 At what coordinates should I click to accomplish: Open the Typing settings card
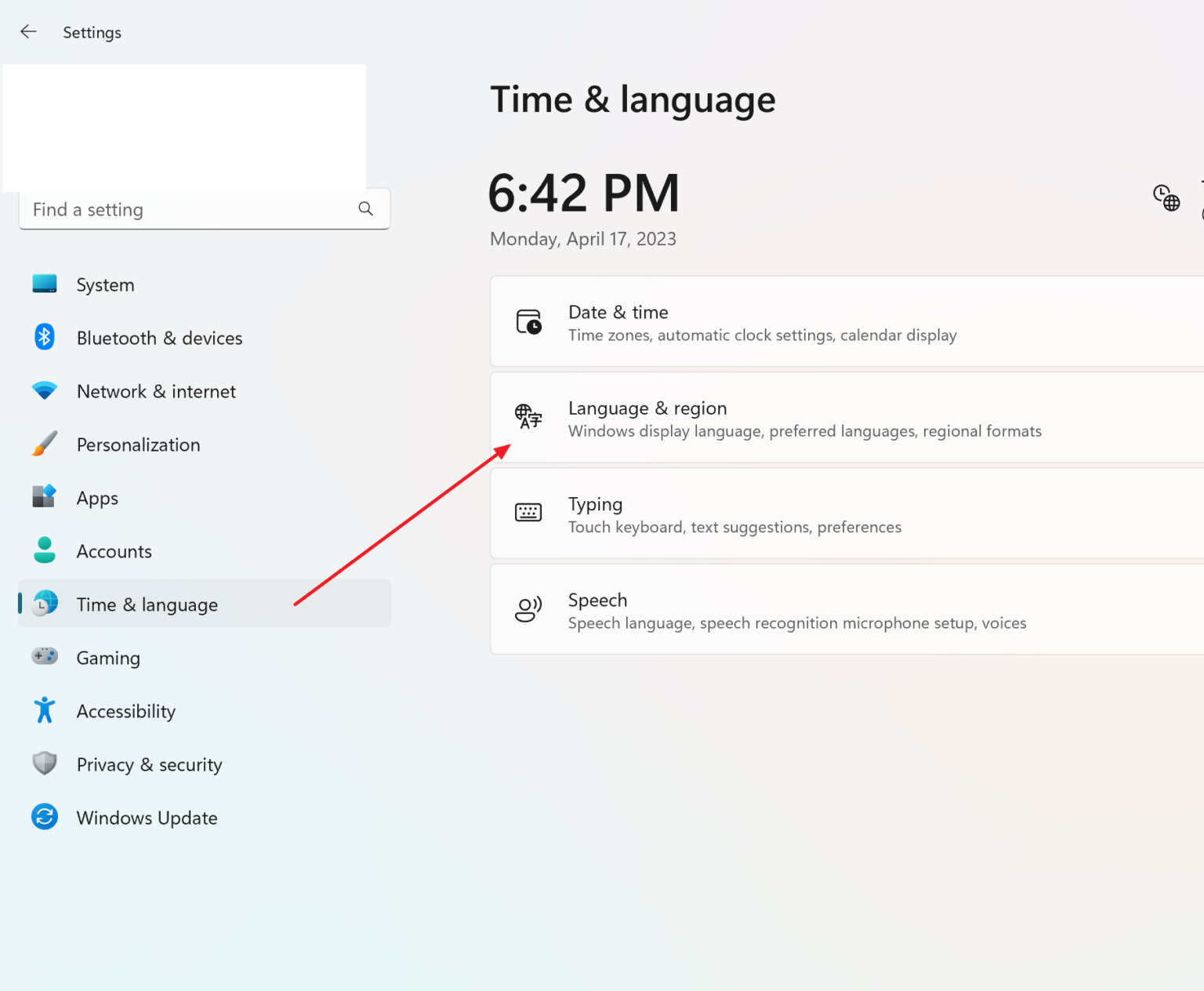pyautogui.click(x=847, y=514)
